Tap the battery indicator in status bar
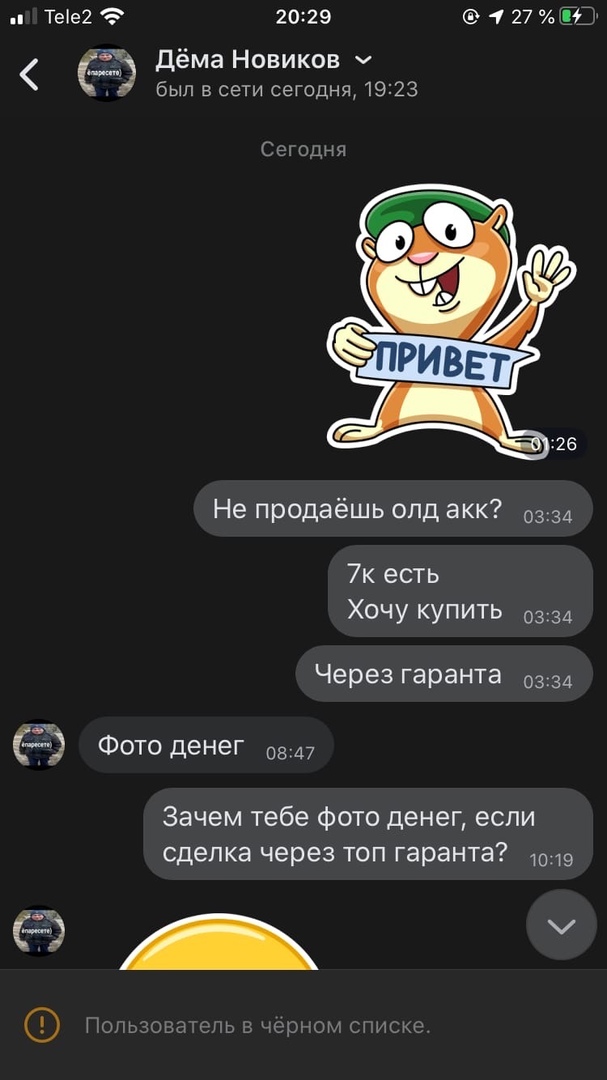This screenshot has height=1080, width=607. [577, 17]
